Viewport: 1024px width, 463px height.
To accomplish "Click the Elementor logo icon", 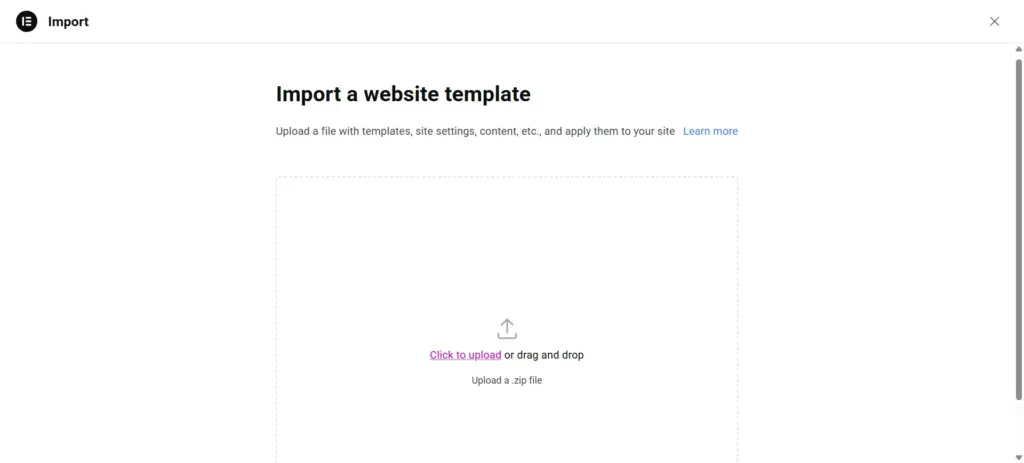I will pyautogui.click(x=26, y=21).
